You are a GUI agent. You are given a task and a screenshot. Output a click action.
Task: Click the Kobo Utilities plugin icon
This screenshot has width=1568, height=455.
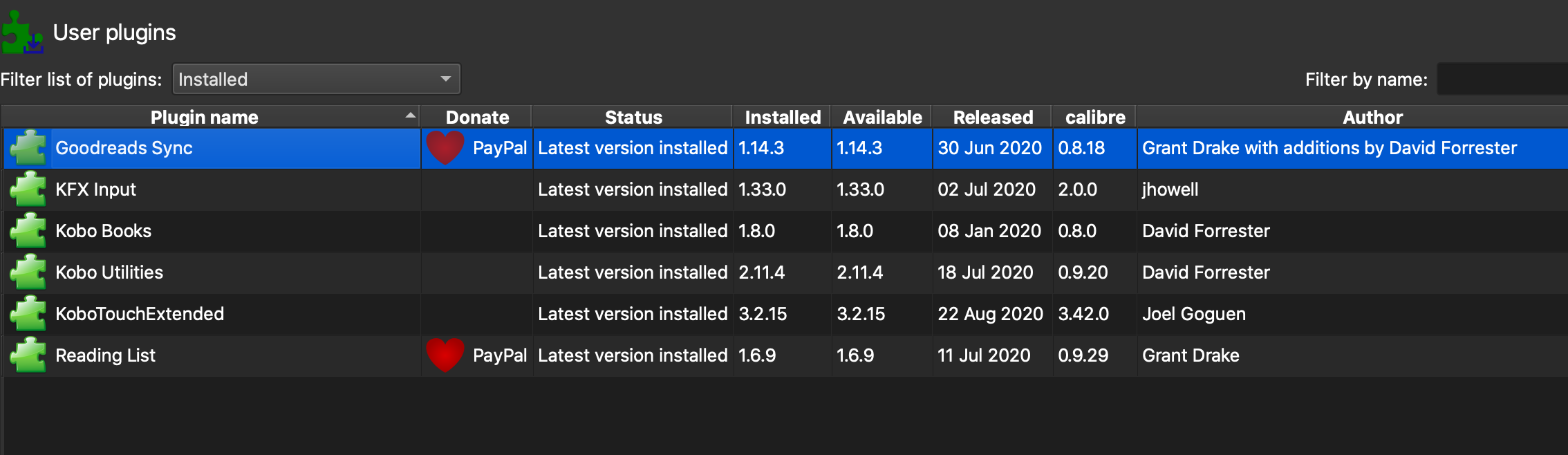tap(28, 272)
